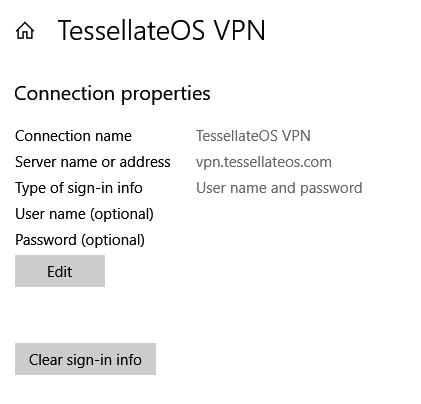This screenshot has height=404, width=421.
Task: Click the word properties in section heading
Action: tap(166, 95)
